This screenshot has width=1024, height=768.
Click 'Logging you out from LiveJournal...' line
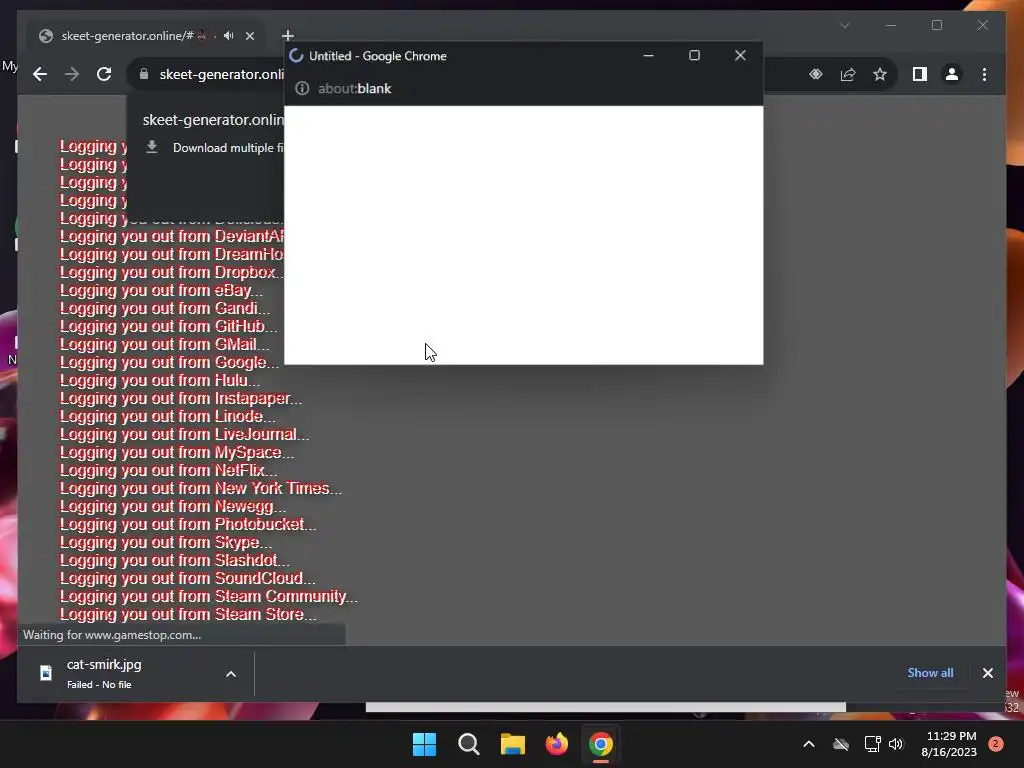click(x=185, y=434)
